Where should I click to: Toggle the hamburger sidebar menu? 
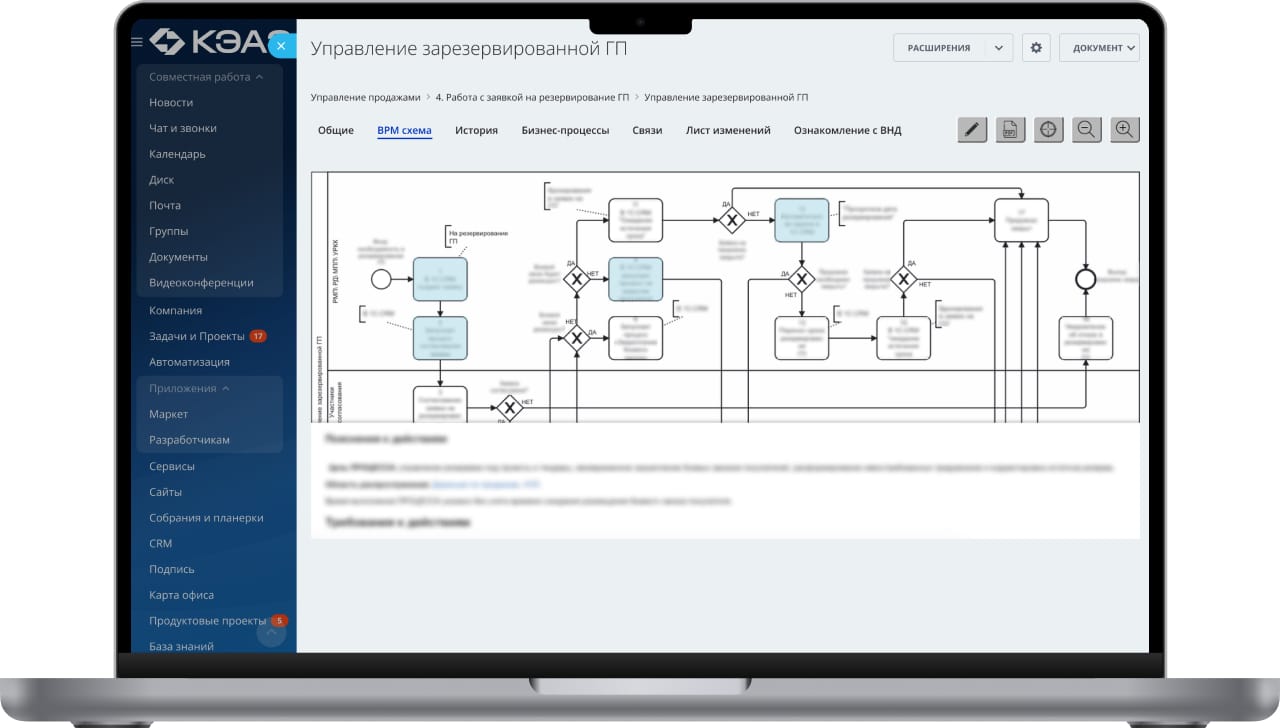tap(137, 42)
